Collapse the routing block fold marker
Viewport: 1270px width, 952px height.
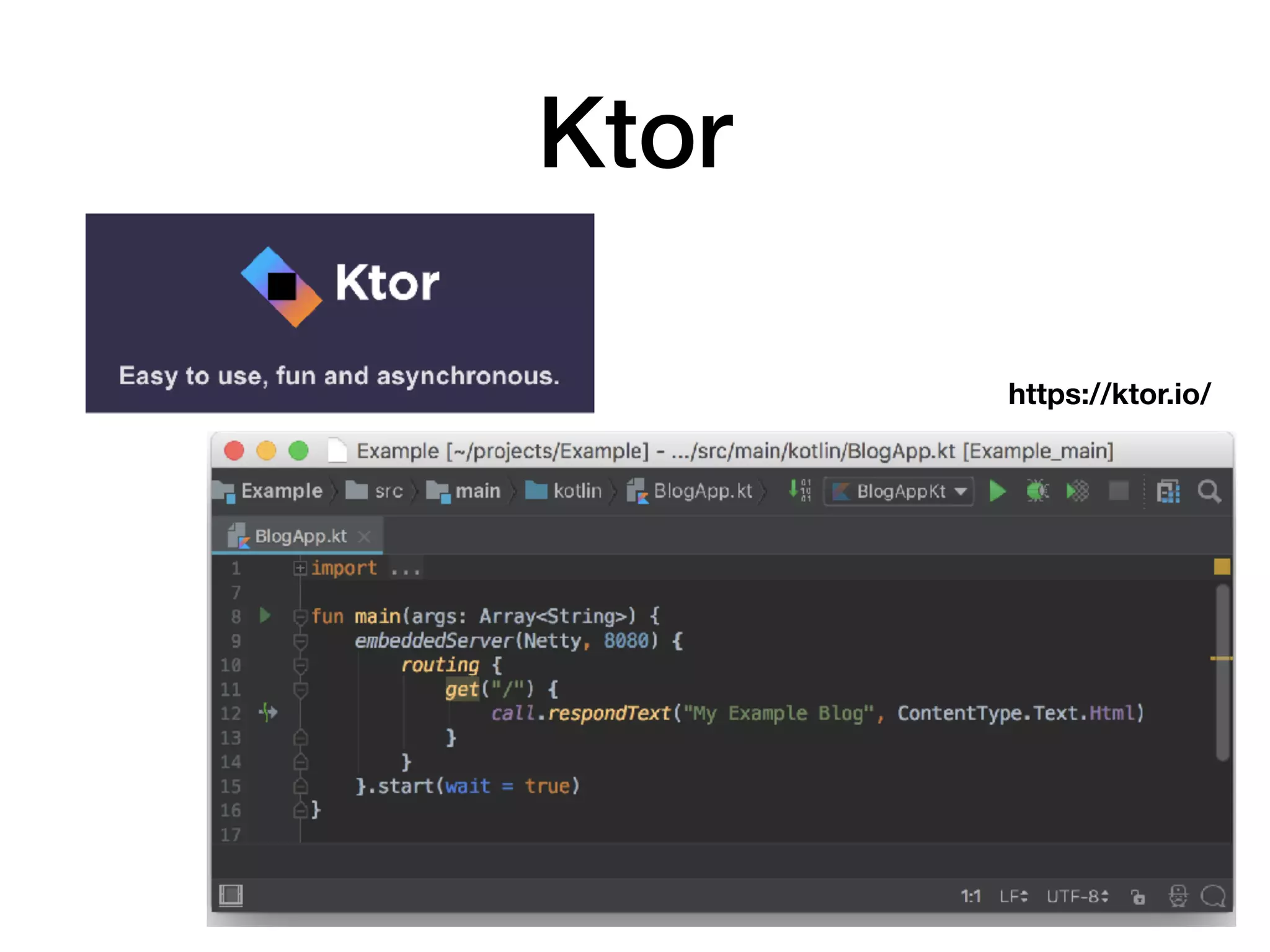click(x=300, y=666)
